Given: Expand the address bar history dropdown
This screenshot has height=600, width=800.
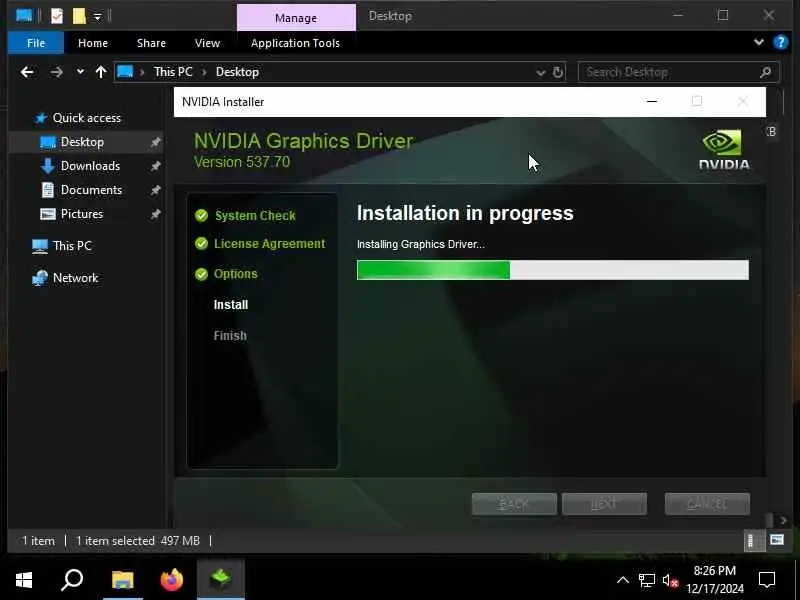Looking at the screenshot, I should [x=541, y=72].
